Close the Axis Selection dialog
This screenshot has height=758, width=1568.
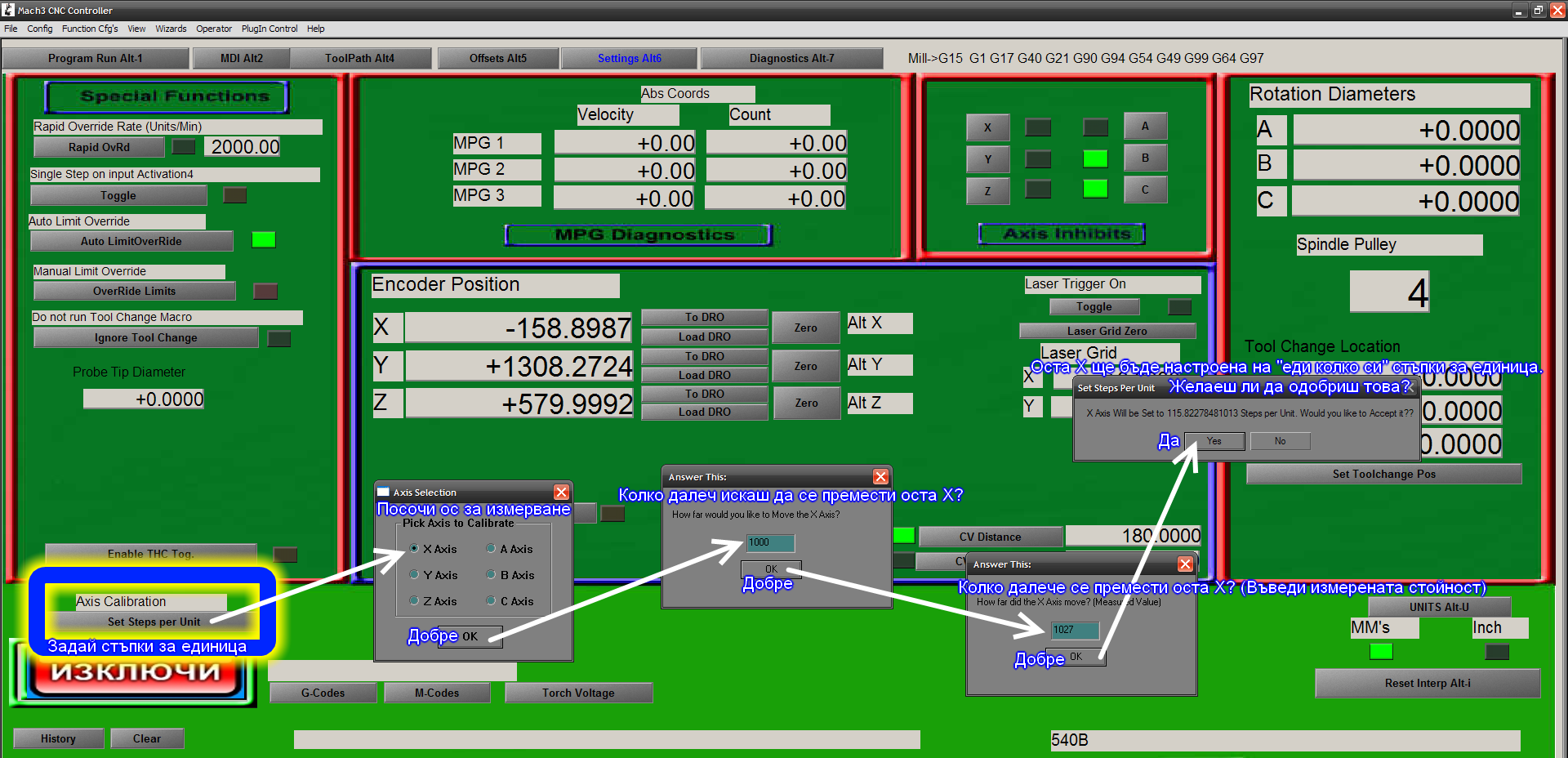pyautogui.click(x=561, y=492)
